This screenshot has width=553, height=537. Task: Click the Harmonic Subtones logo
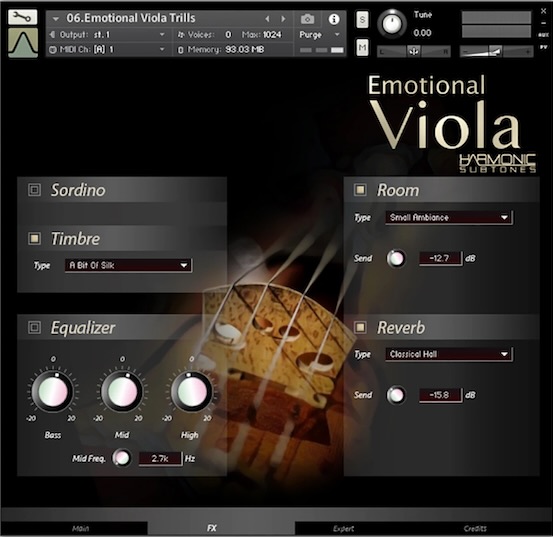pos(497,163)
